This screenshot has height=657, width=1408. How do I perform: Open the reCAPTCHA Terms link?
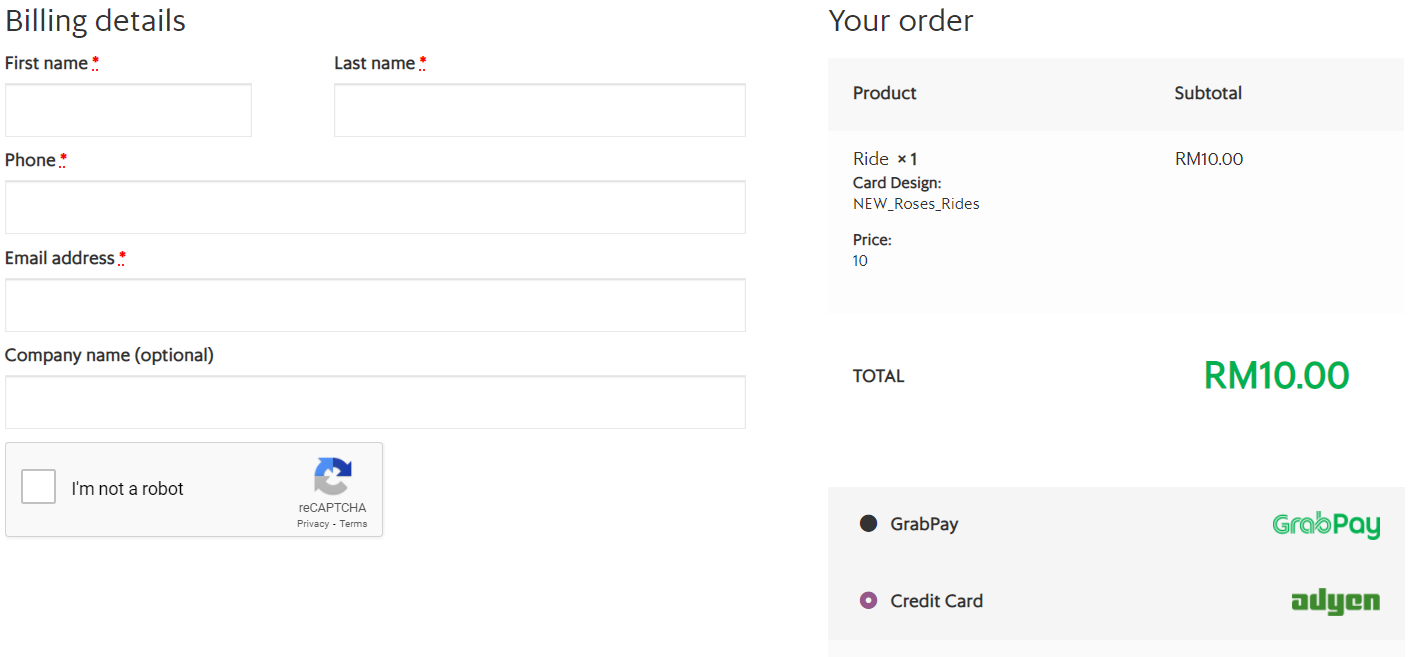click(x=353, y=524)
